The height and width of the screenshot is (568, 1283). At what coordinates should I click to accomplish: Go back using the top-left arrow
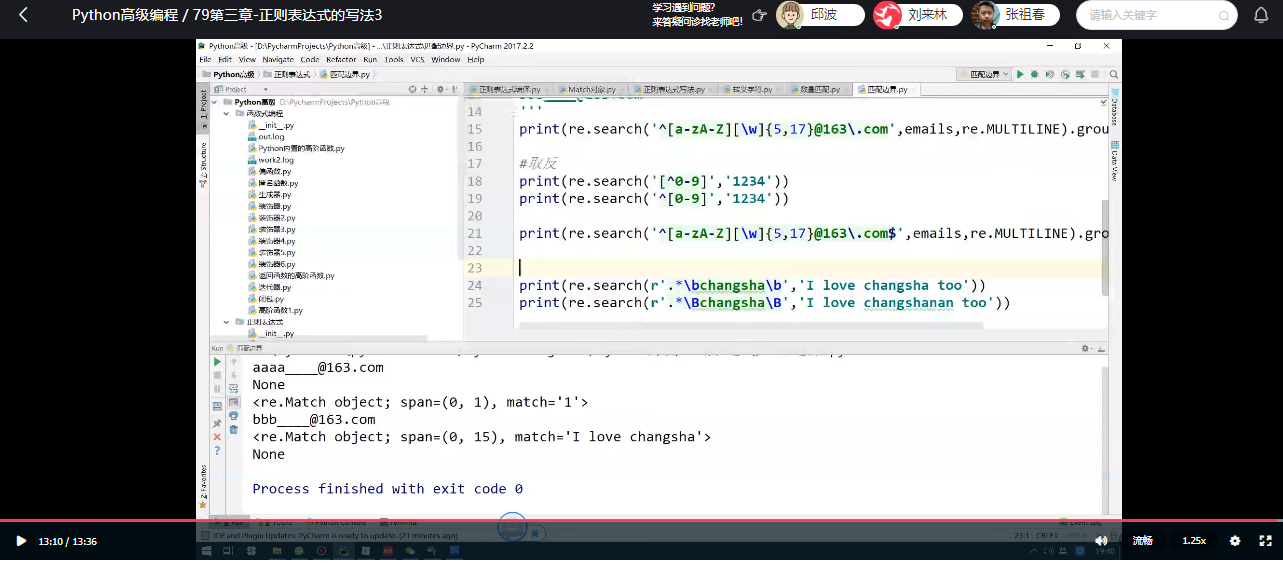click(23, 15)
